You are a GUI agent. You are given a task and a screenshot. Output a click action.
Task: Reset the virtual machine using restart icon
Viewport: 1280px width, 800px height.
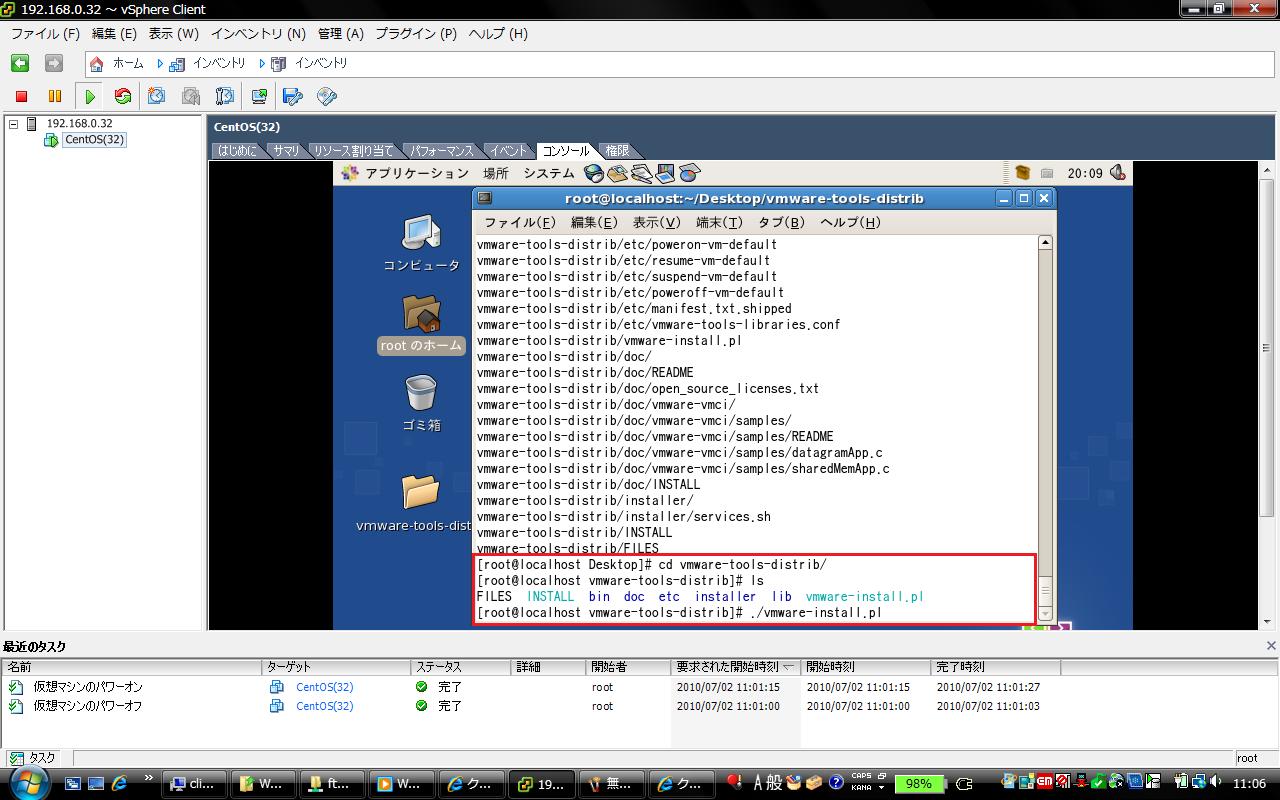click(123, 96)
